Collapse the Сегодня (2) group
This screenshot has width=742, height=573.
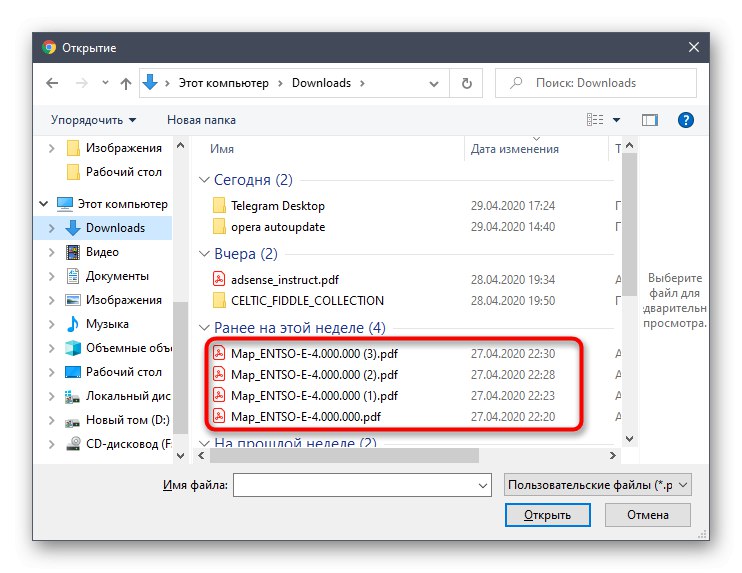[x=204, y=180]
